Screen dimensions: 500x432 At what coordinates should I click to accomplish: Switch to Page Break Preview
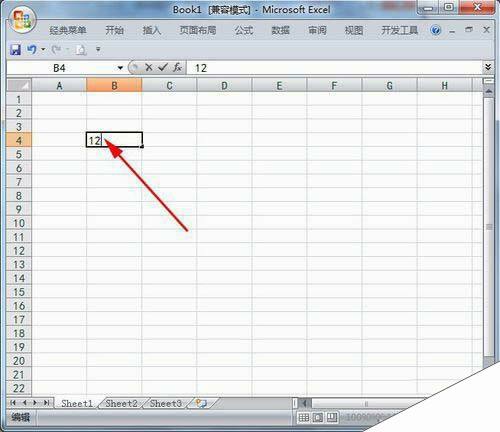332,417
